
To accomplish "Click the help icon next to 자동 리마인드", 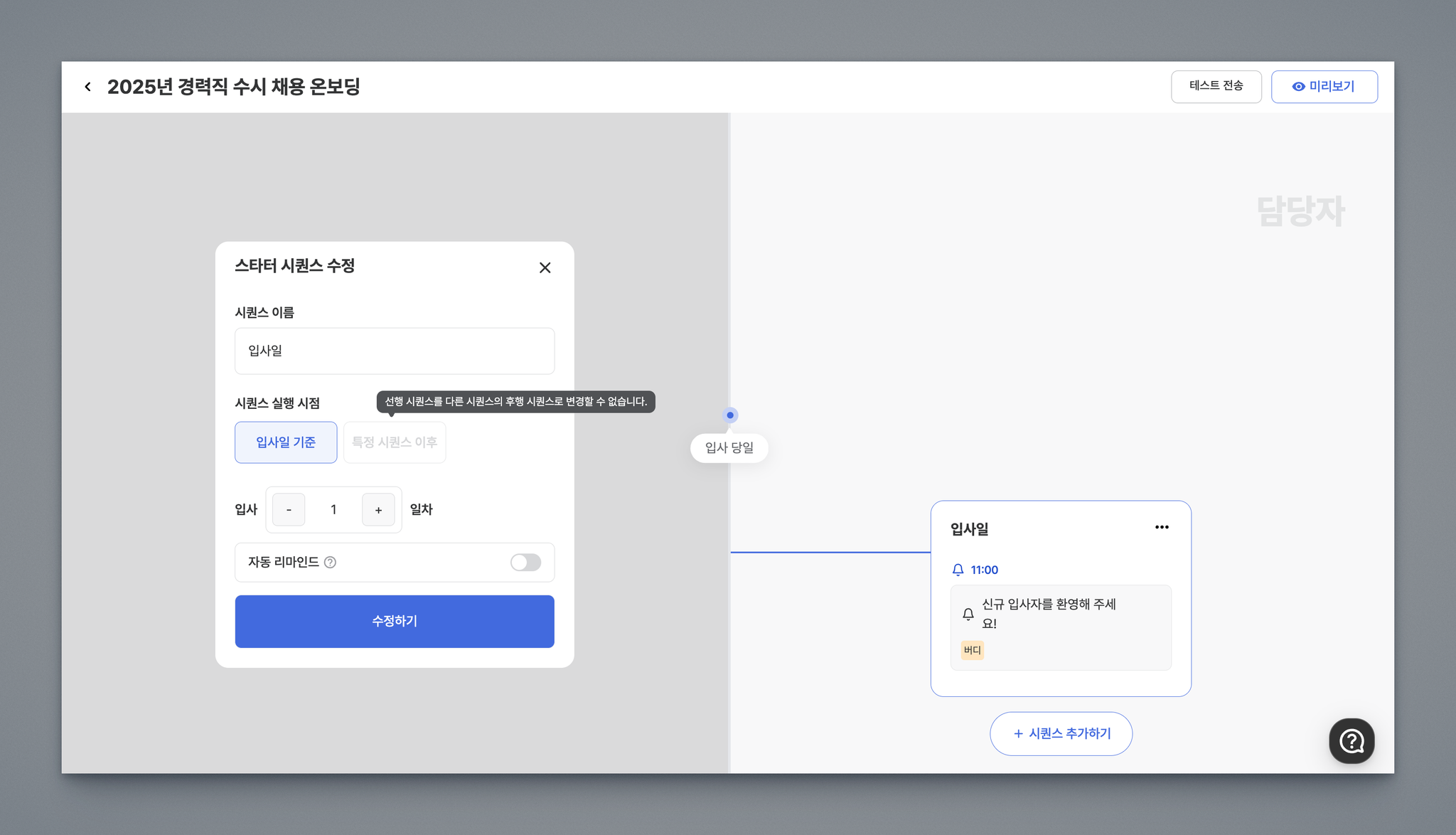I will (x=330, y=563).
